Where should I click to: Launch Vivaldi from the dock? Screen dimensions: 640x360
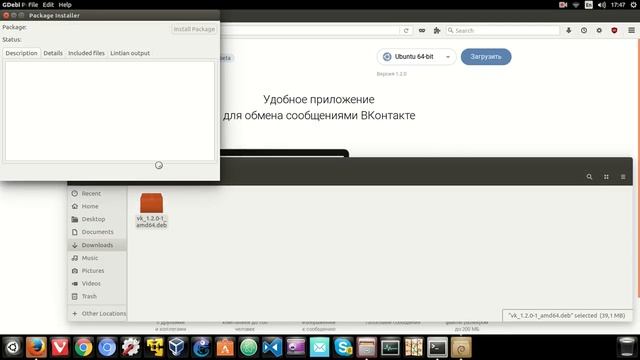pyautogui.click(x=60, y=347)
